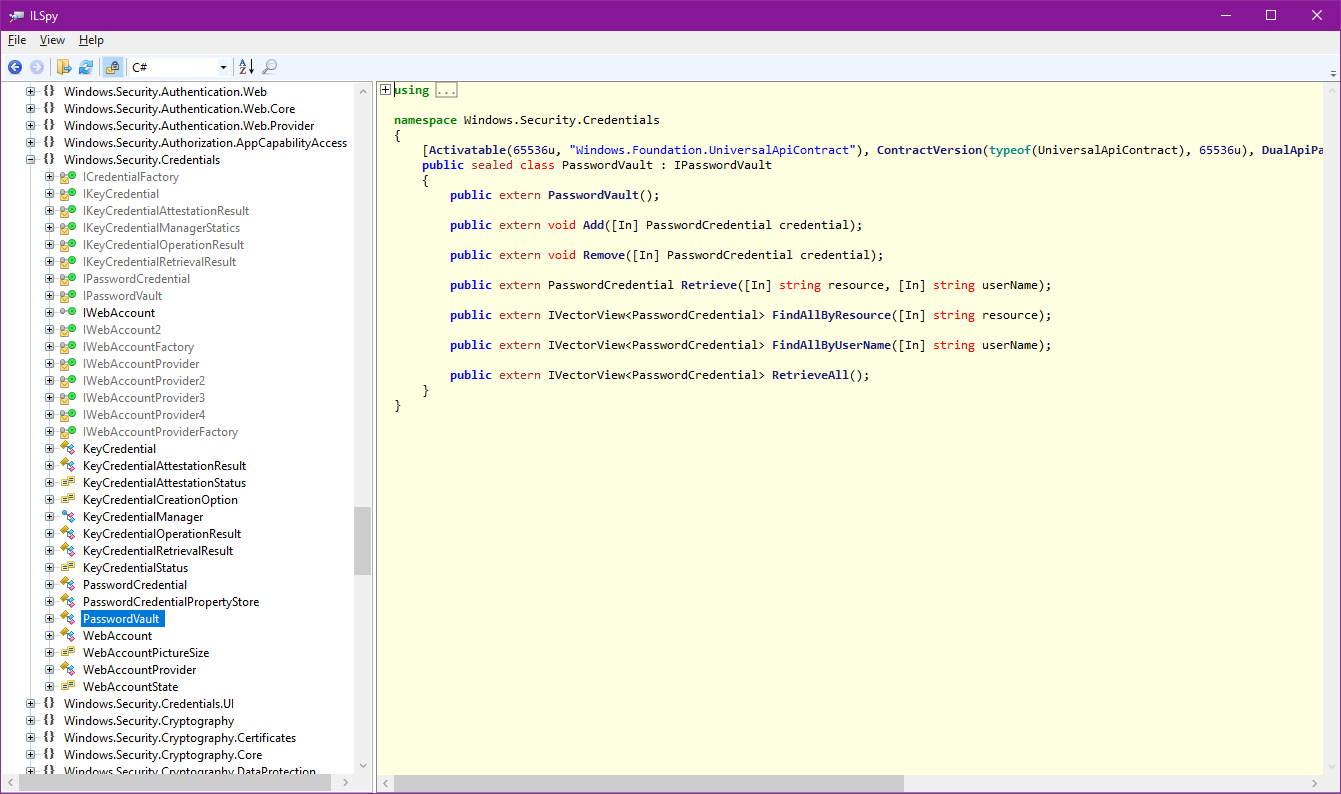Select PasswordCredential class in tree
Image resolution: width=1341 pixels, height=794 pixels.
pyautogui.click(x=135, y=585)
